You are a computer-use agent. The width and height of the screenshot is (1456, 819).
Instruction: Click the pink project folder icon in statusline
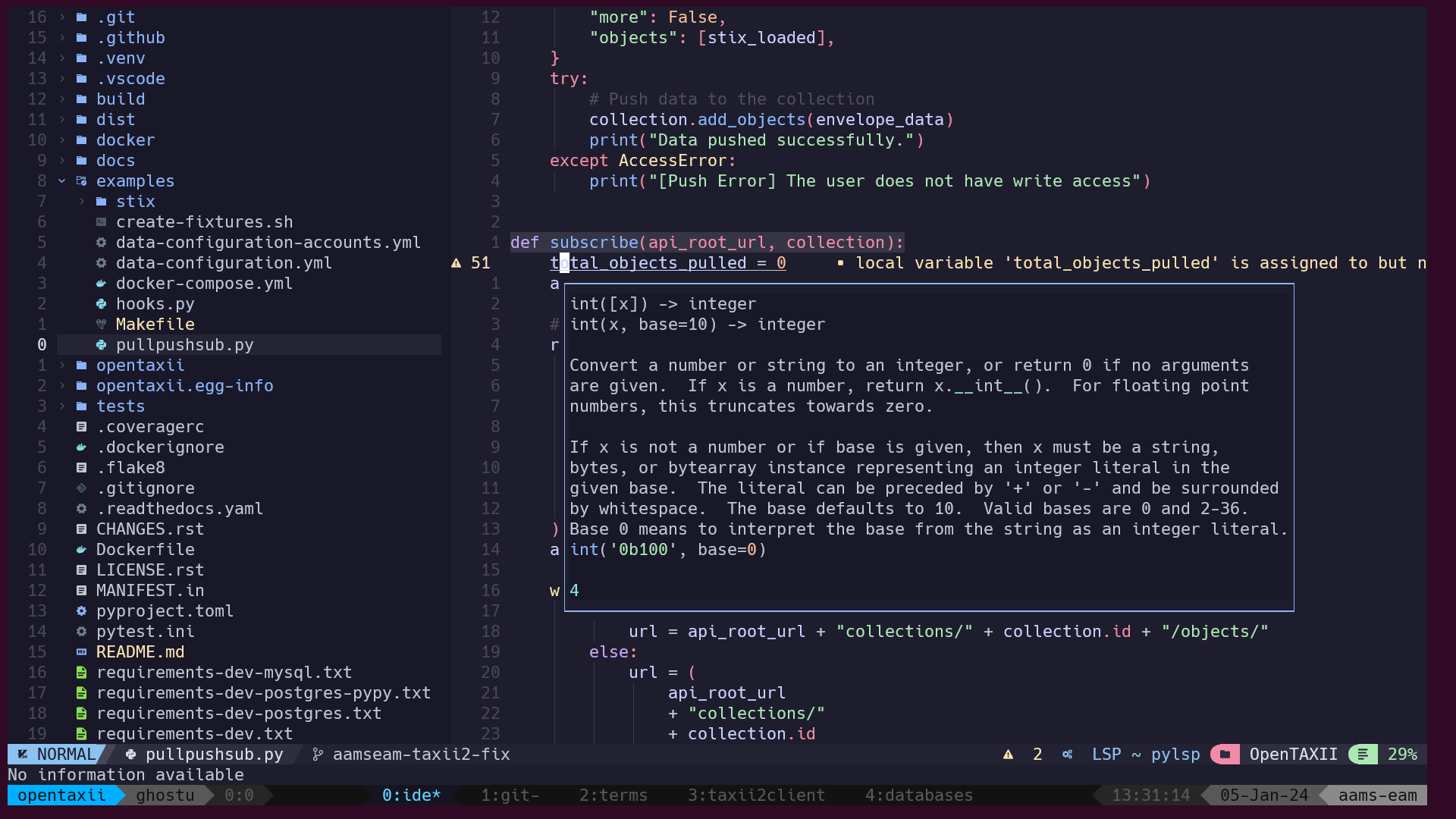[x=1225, y=755]
